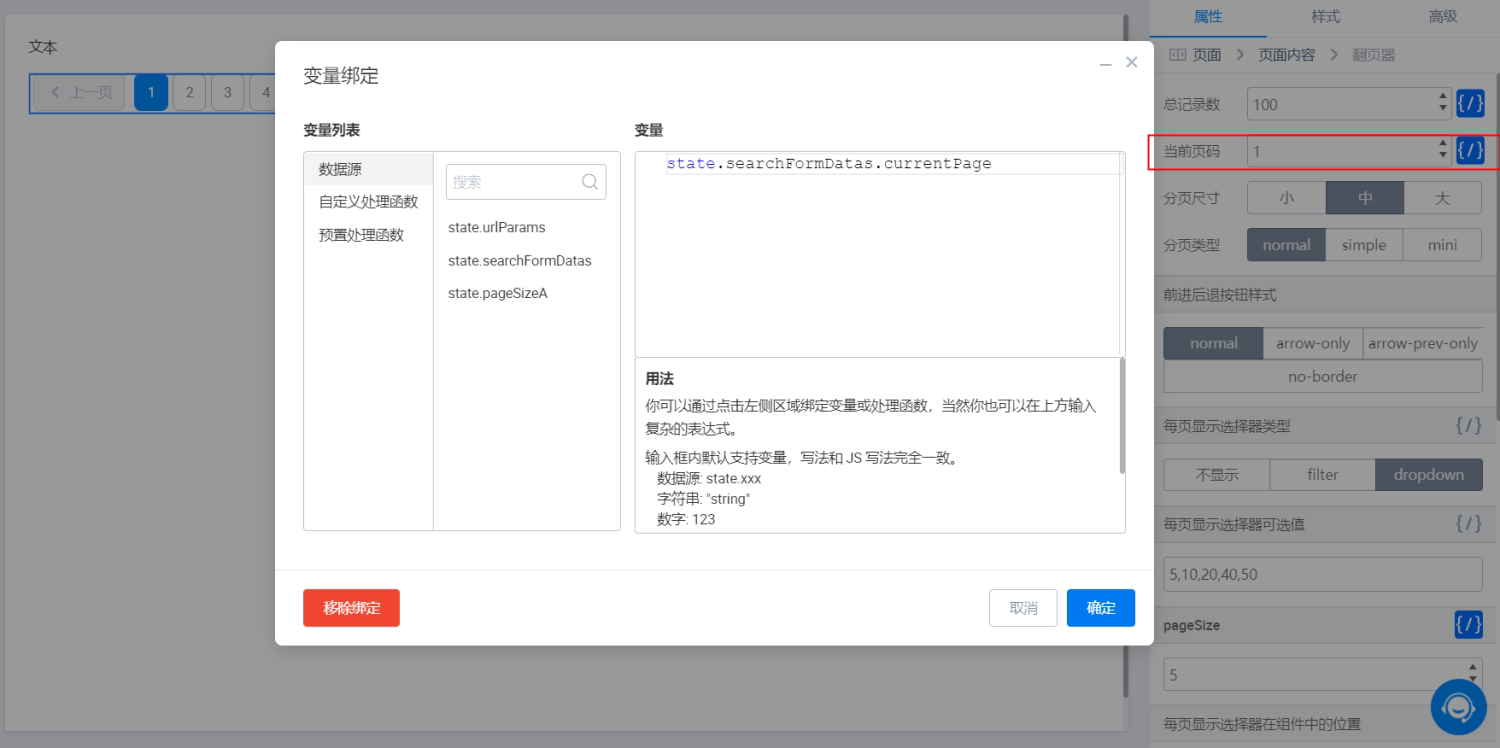Click binding icon for 每页显示选择器可选值
The width and height of the screenshot is (1500, 748).
[x=1468, y=524]
